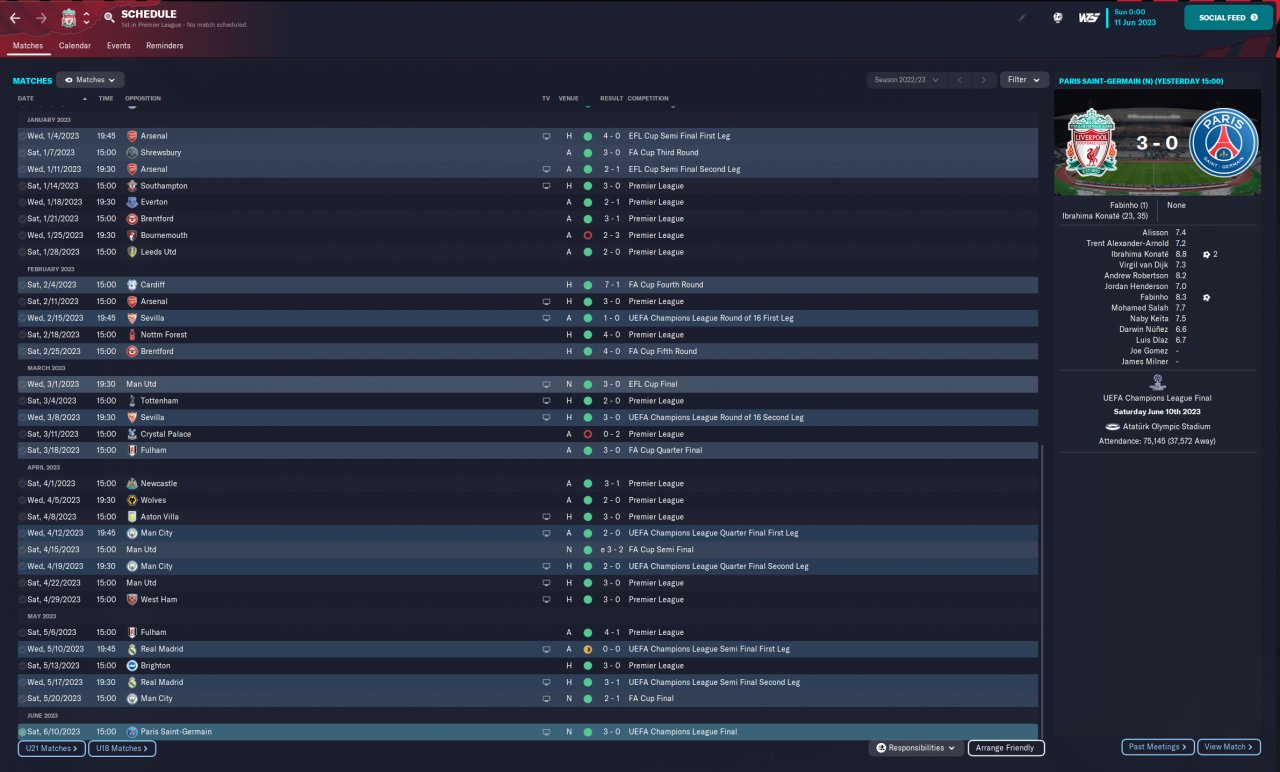
Task: Click Mohamed Salah in the lineup list
Action: pos(1142,308)
